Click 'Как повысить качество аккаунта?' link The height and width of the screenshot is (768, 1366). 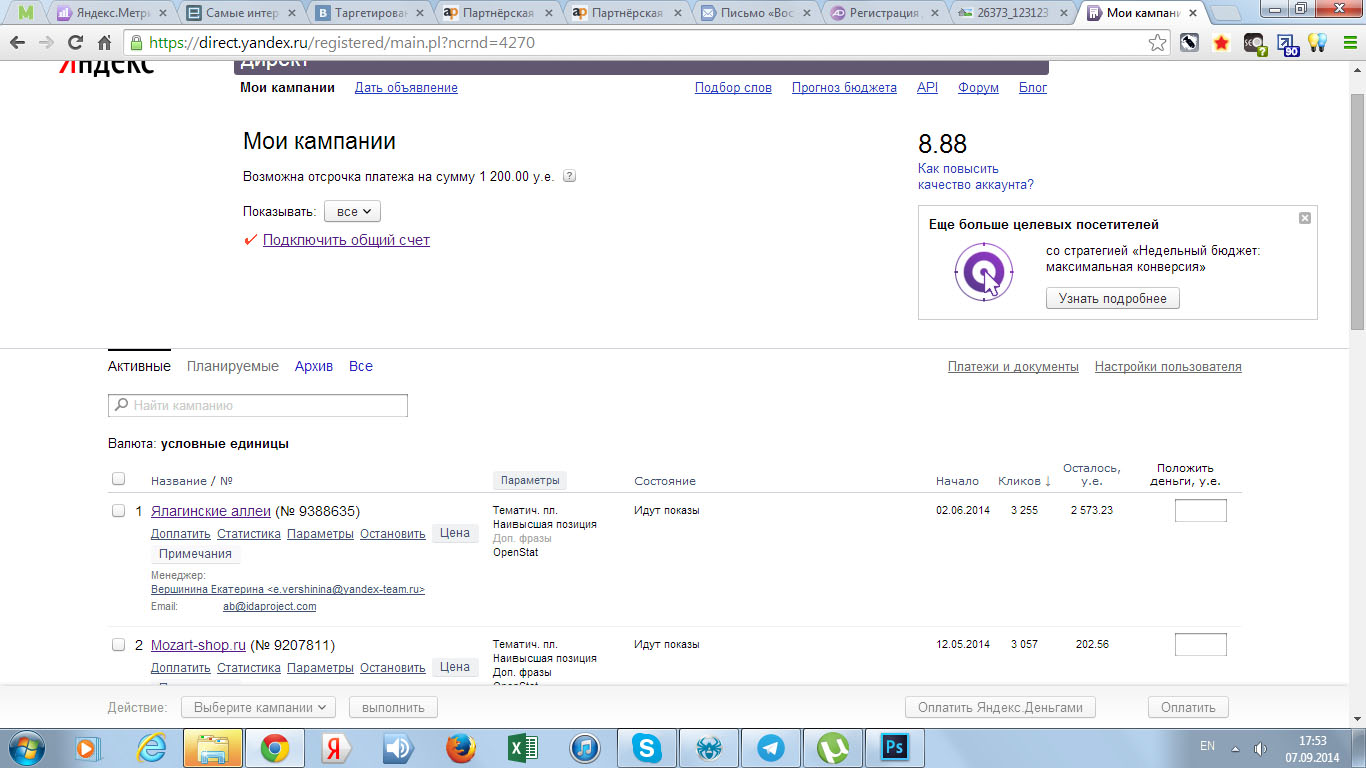pos(976,176)
